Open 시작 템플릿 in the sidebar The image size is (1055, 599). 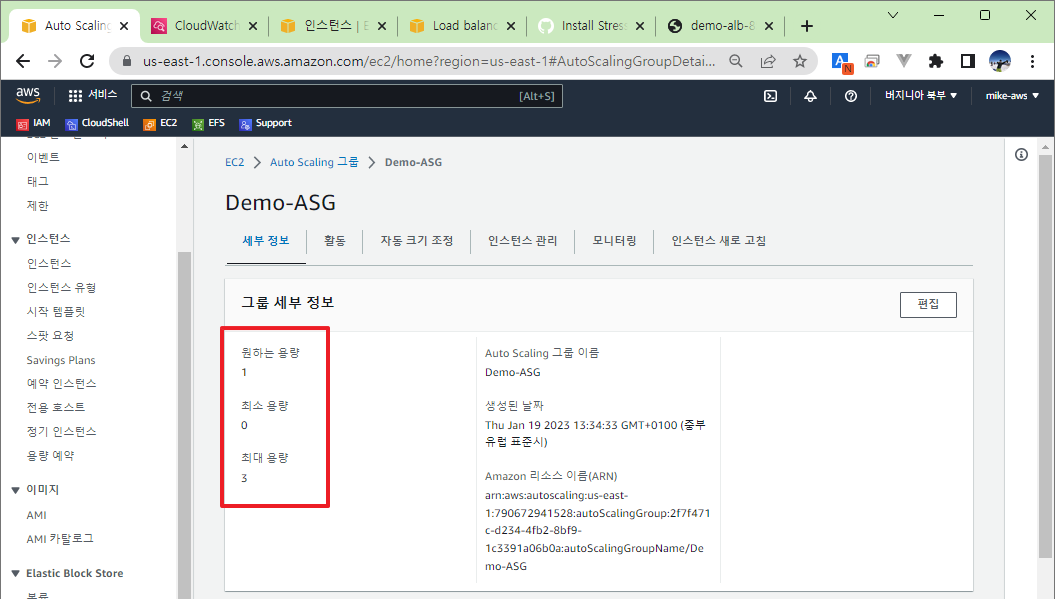point(56,312)
